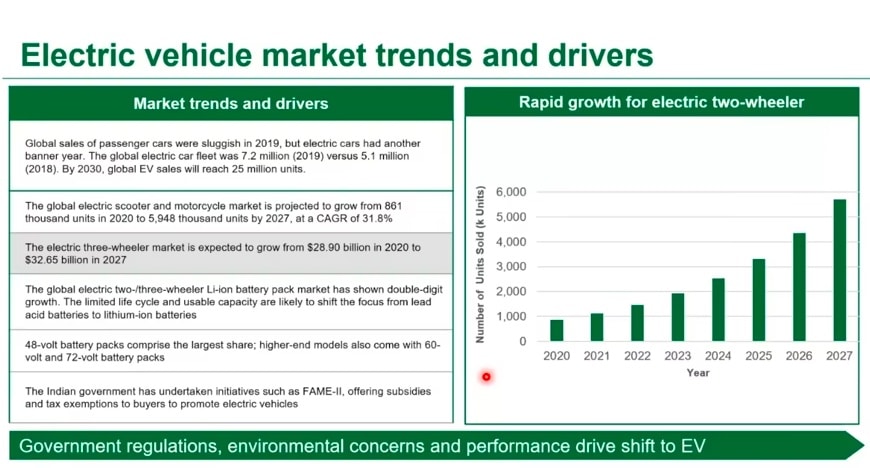The image size is (870, 468).
Task: Click the 2025 bar in the chart
Action: tap(759, 300)
